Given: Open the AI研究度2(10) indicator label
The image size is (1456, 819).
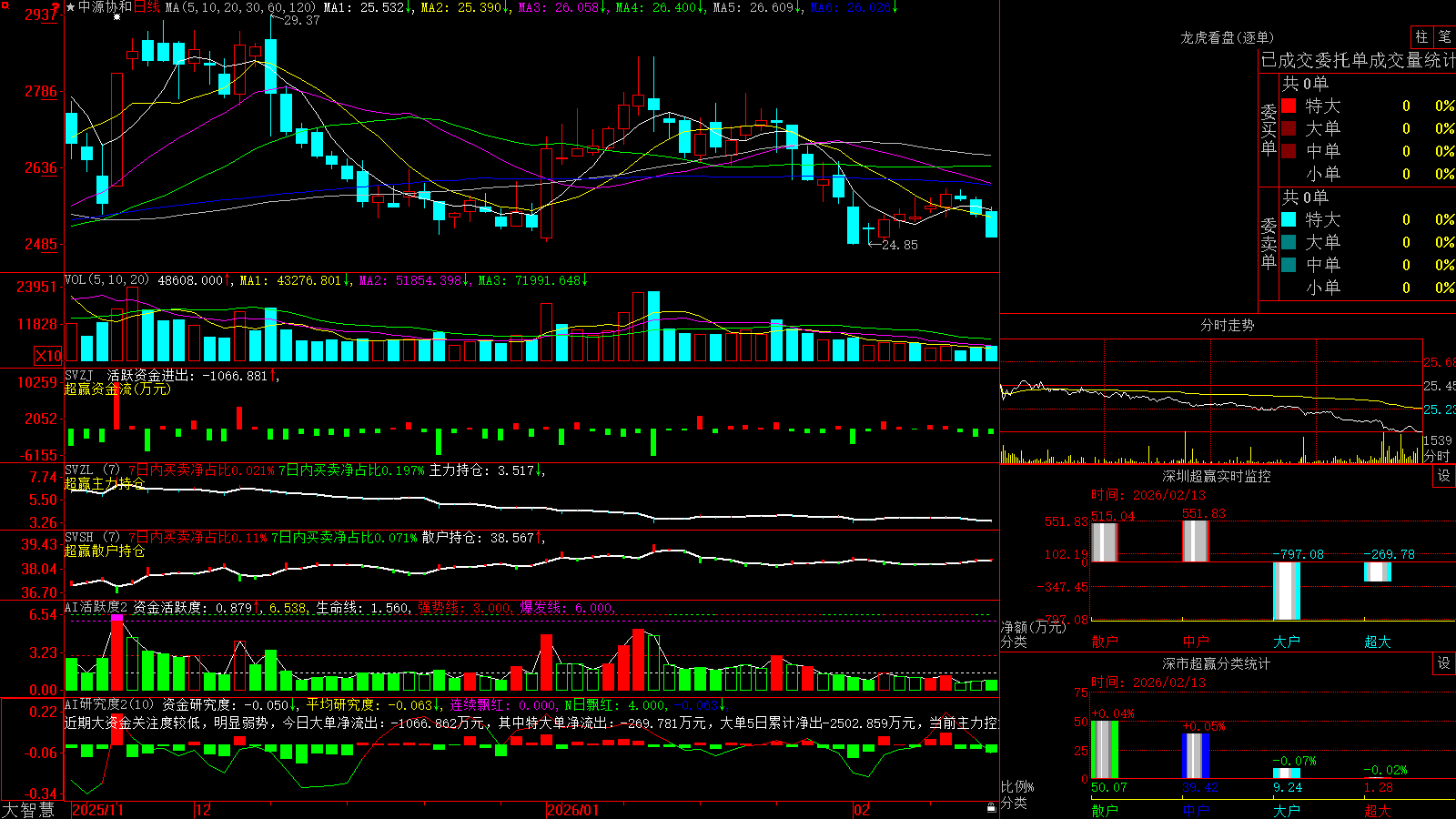Looking at the screenshot, I should [109, 704].
